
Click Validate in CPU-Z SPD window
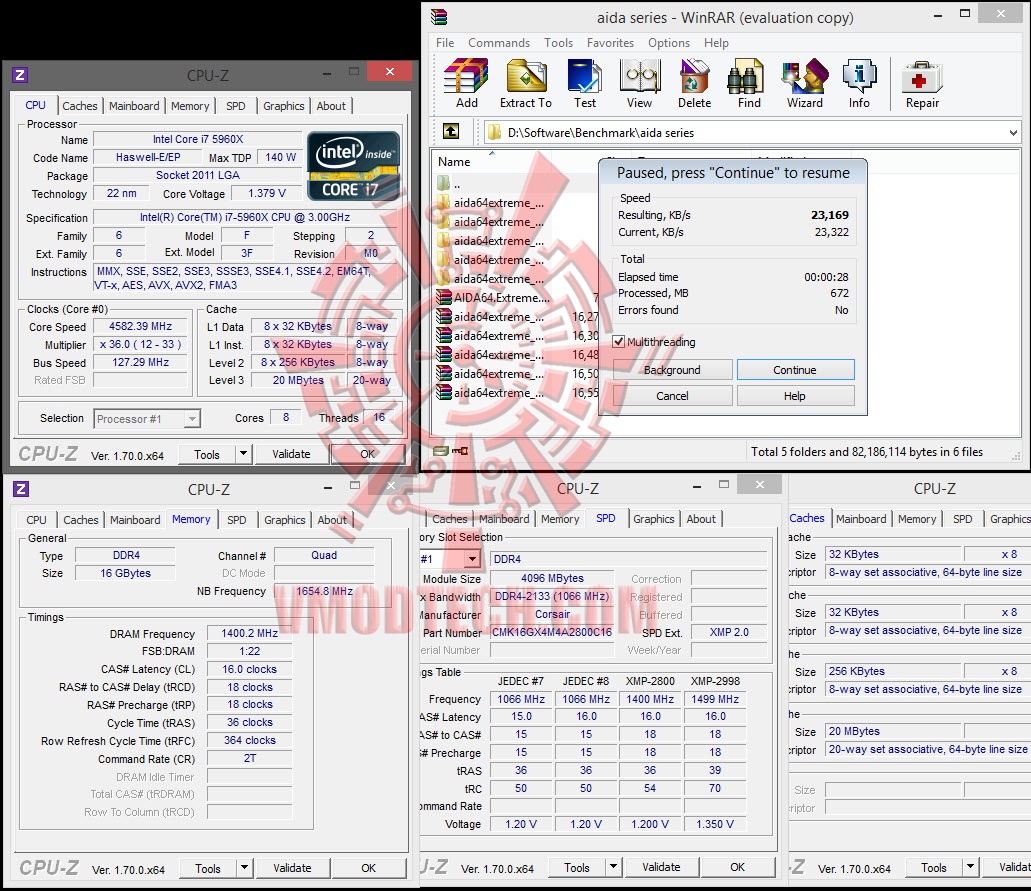(x=661, y=867)
